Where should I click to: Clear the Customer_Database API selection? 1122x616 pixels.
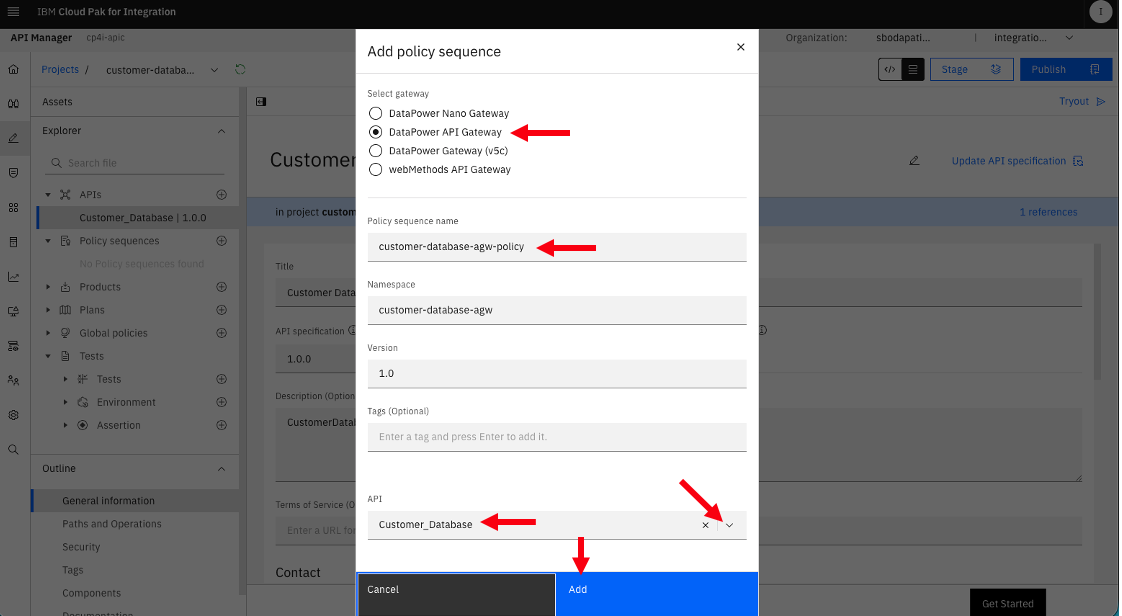706,525
